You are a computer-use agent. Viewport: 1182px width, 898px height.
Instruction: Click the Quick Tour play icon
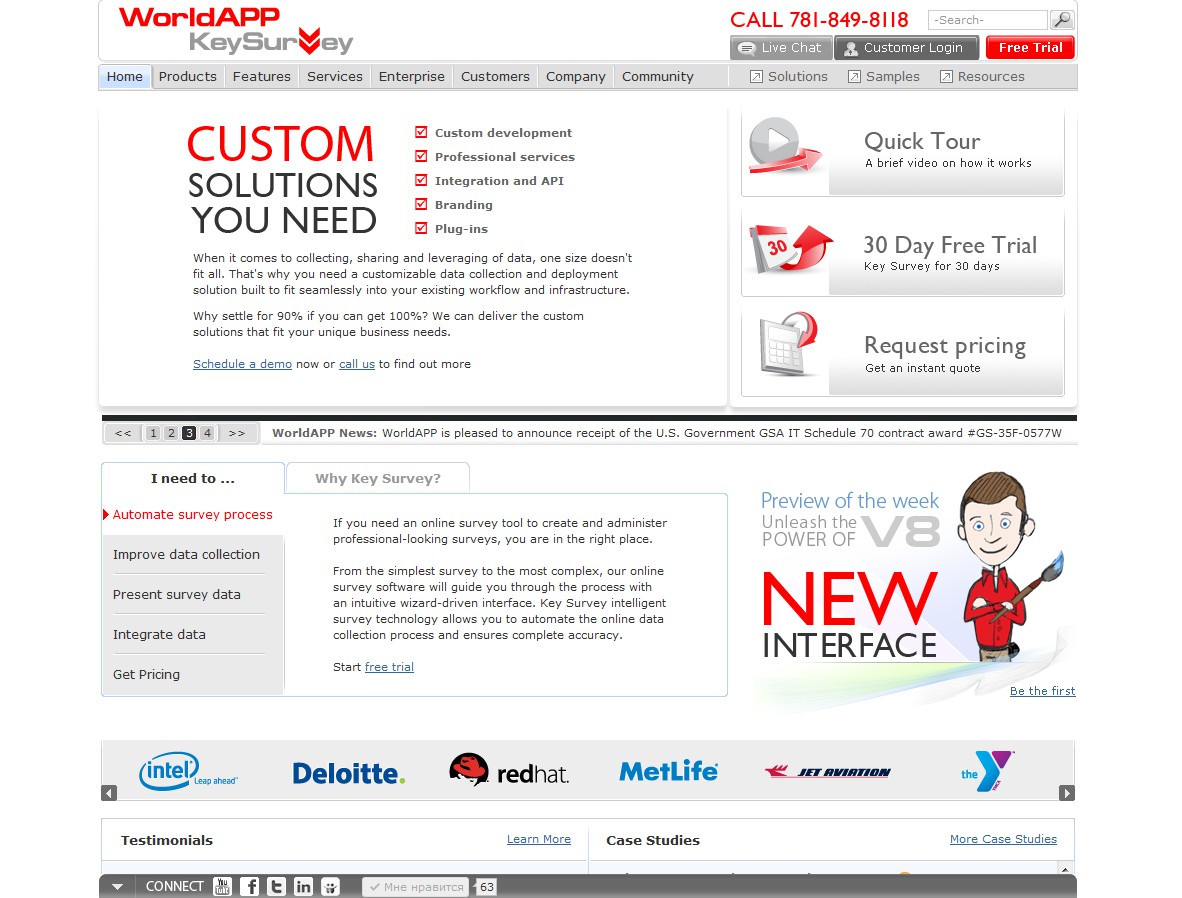784,146
